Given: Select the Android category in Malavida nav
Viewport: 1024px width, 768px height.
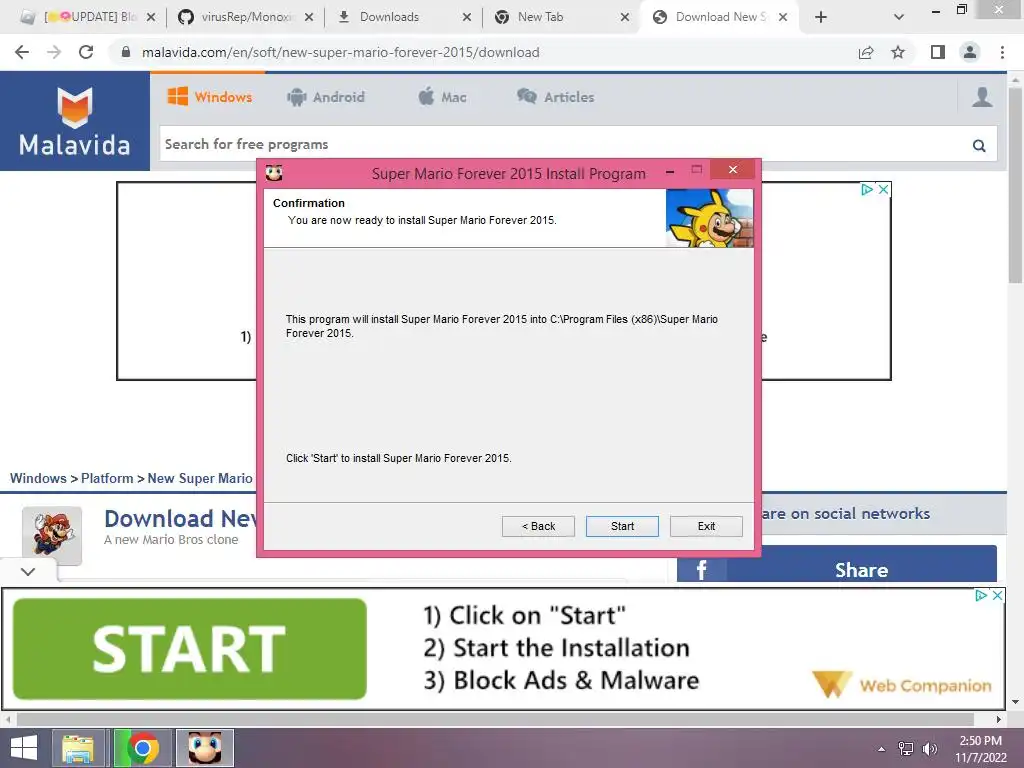Looking at the screenshot, I should coord(325,97).
